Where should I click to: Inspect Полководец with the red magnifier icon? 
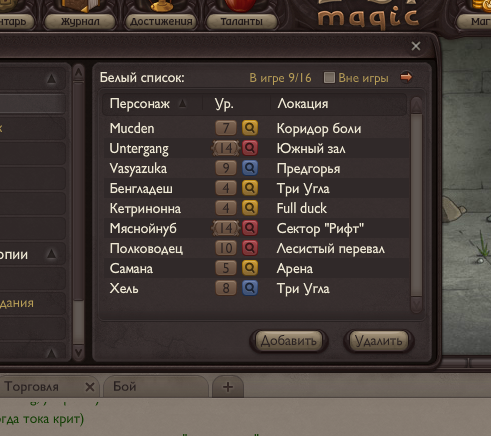250,248
